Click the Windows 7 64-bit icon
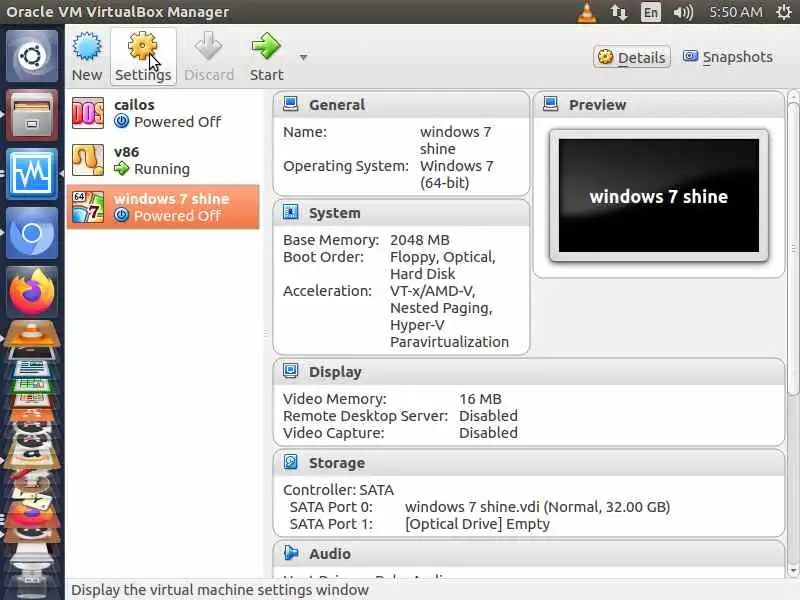Viewport: 800px width, 600px height. tap(88, 207)
